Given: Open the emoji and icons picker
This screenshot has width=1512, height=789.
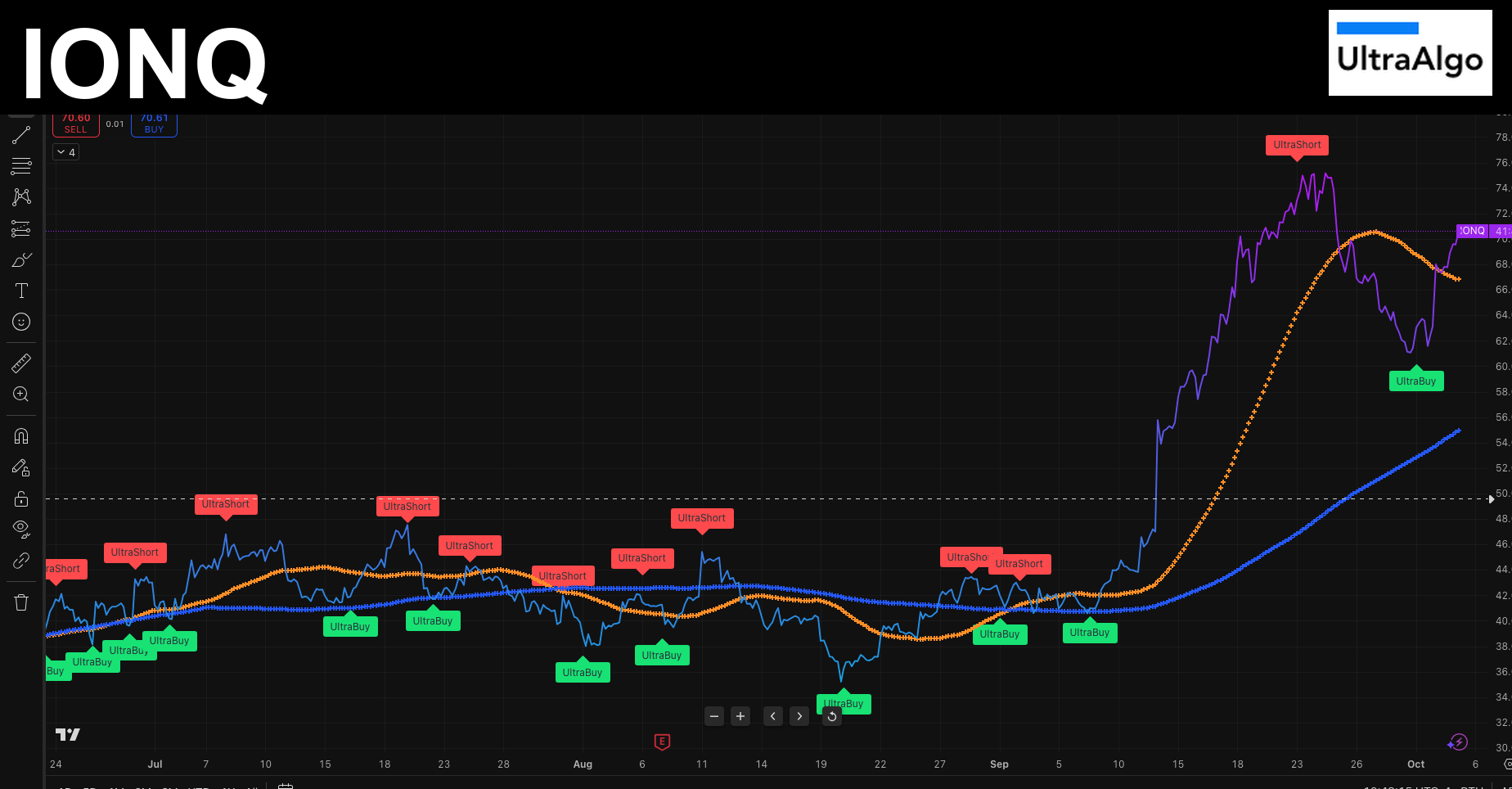Looking at the screenshot, I should (x=21, y=322).
